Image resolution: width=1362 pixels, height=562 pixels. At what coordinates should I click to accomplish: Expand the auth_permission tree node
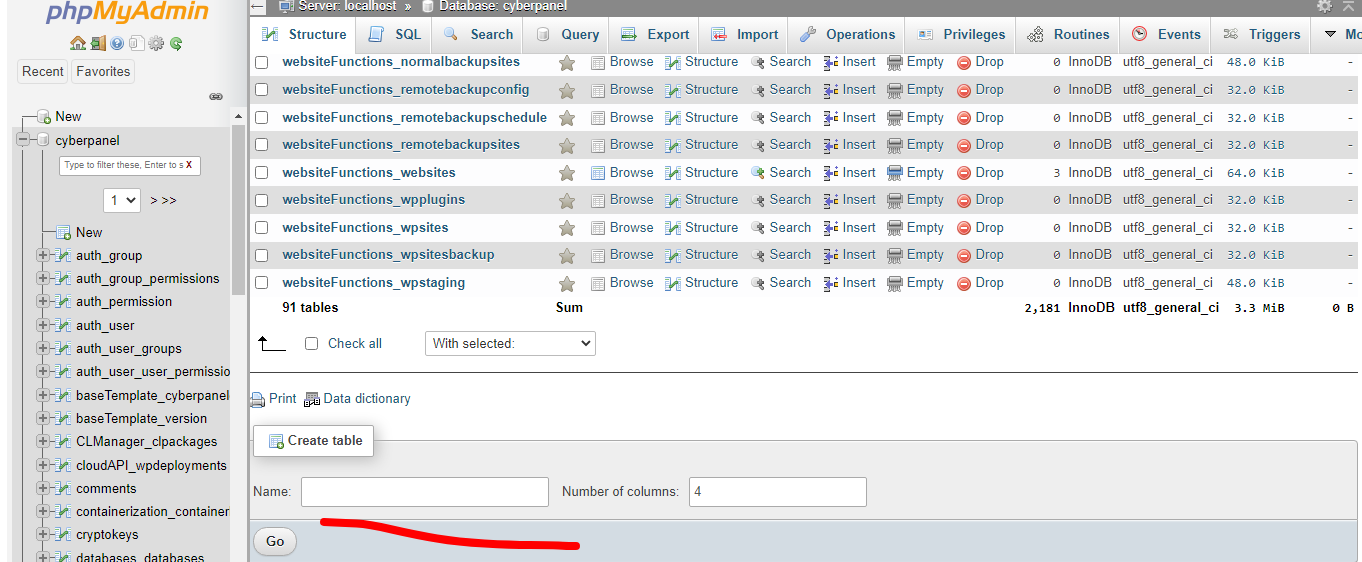click(x=43, y=302)
